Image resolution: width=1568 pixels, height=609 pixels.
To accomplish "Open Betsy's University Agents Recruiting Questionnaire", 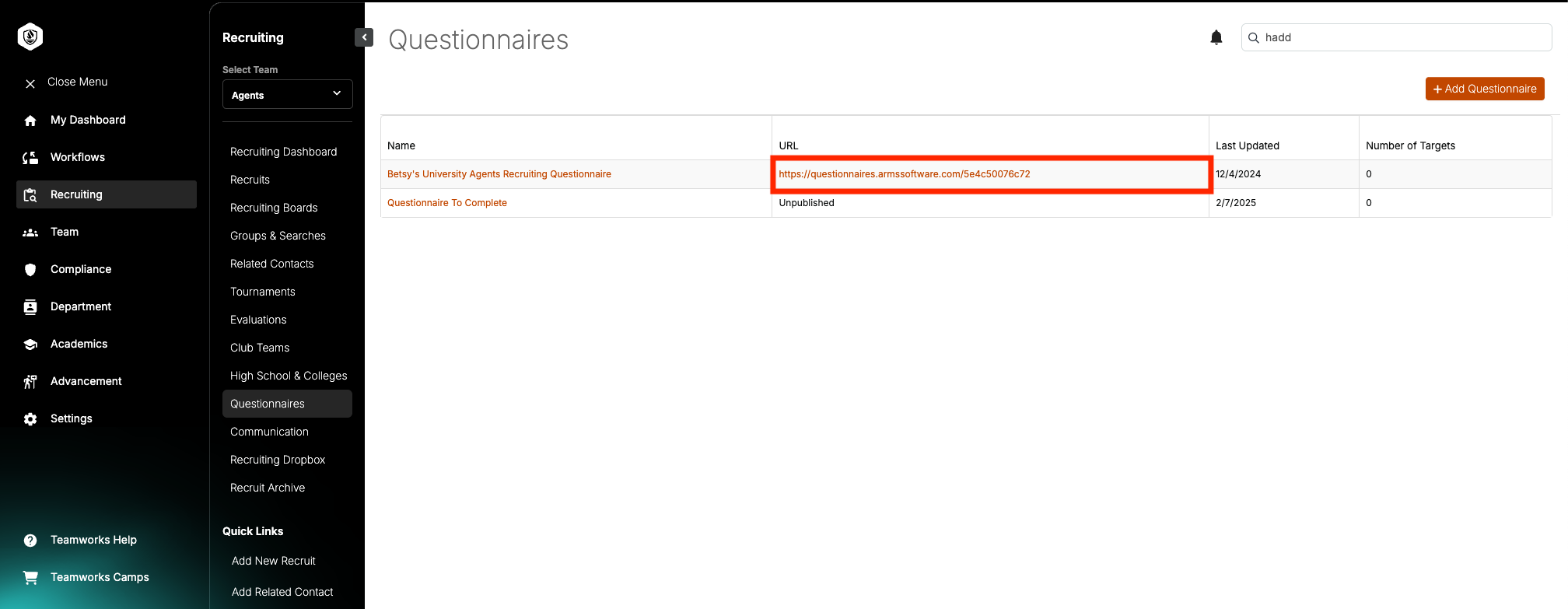I will pyautogui.click(x=499, y=174).
